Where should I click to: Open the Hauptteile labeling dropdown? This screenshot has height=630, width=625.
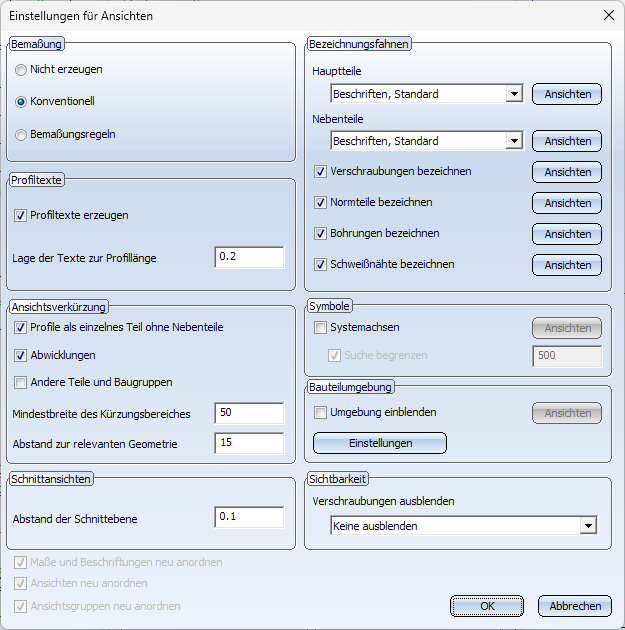click(x=513, y=95)
